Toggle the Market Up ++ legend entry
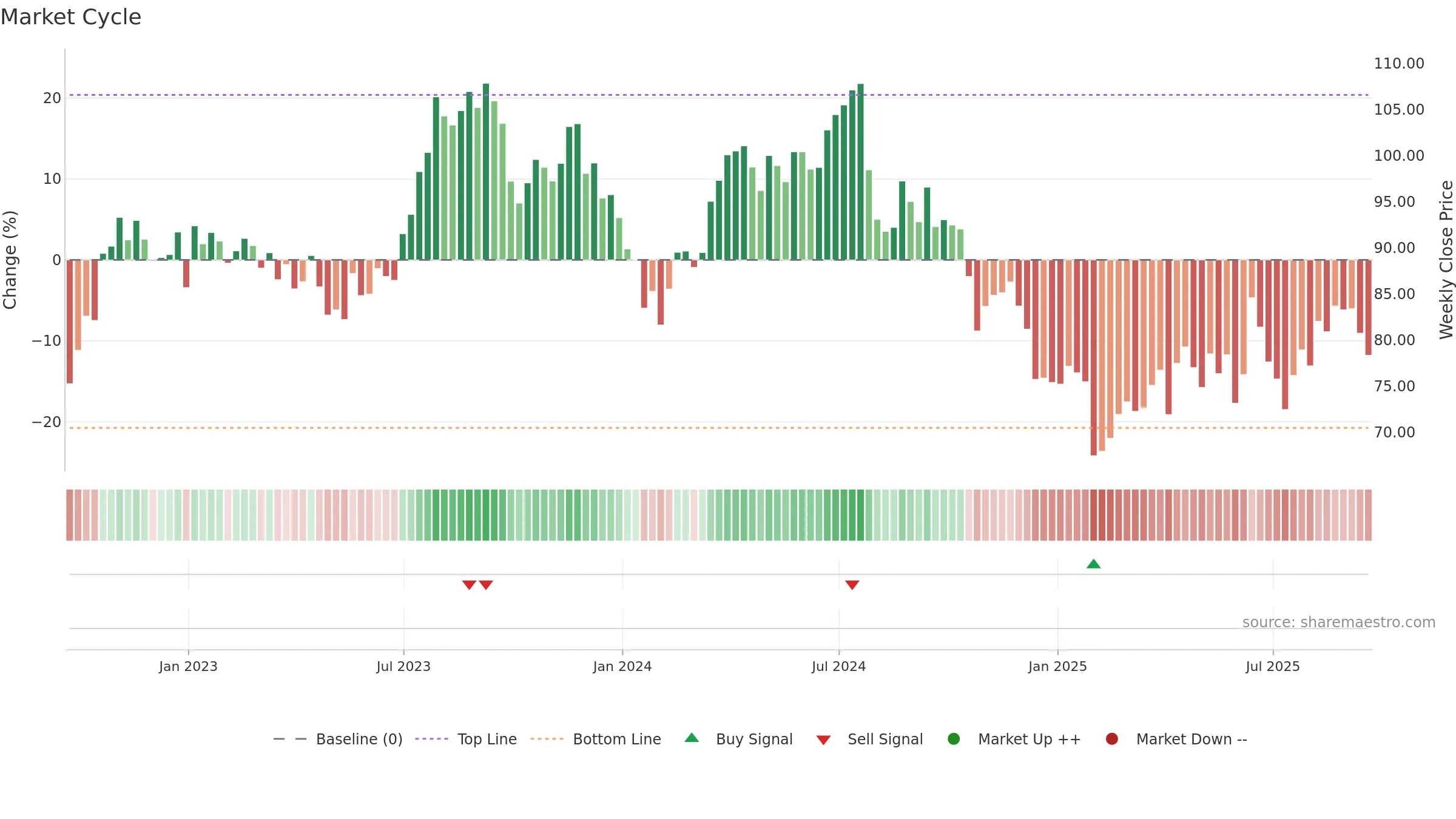Screen dimensions: 1456x819 [1014, 739]
